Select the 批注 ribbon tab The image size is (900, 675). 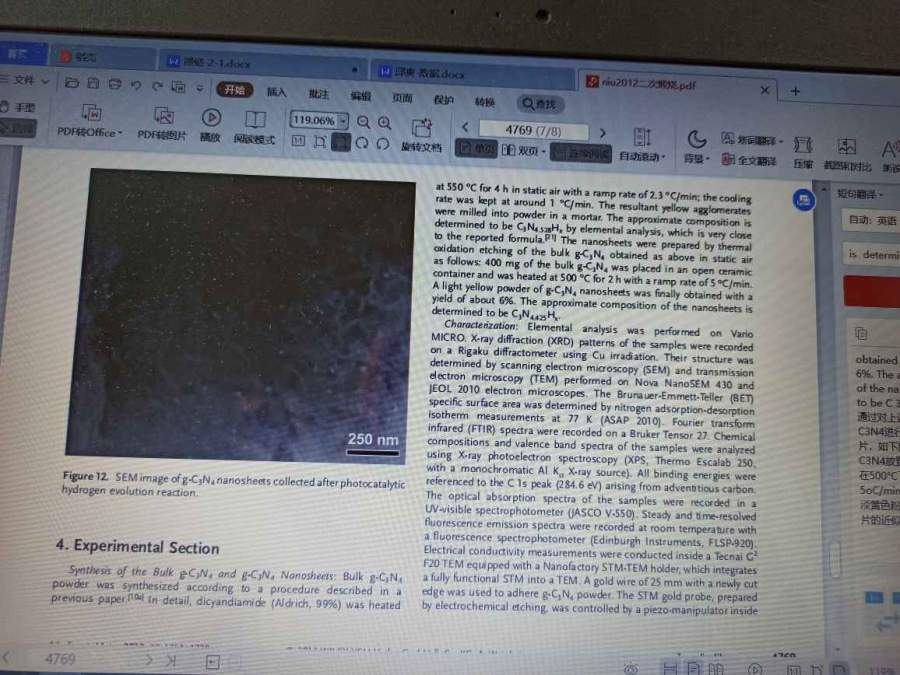[x=319, y=94]
